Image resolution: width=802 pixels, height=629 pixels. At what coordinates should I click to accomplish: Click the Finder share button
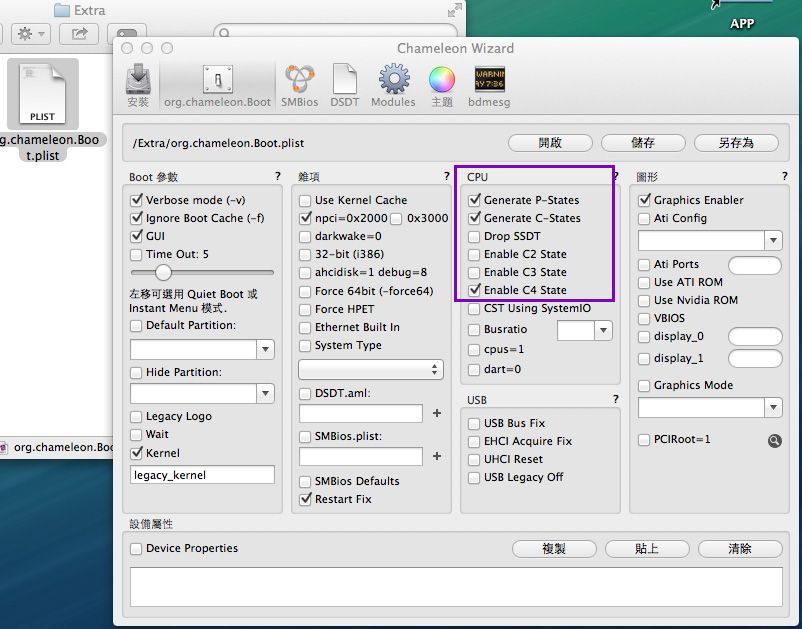click(79, 34)
